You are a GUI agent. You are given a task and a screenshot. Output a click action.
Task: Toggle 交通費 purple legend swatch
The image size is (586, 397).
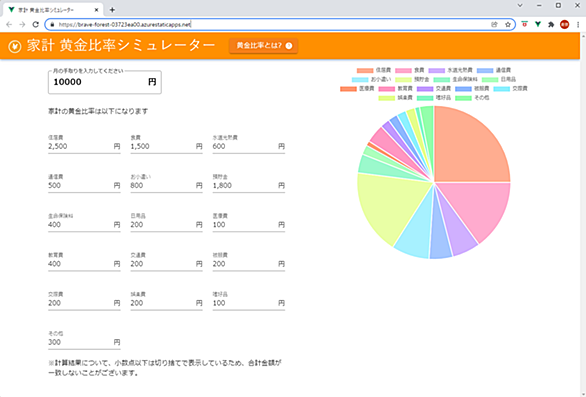[425, 89]
